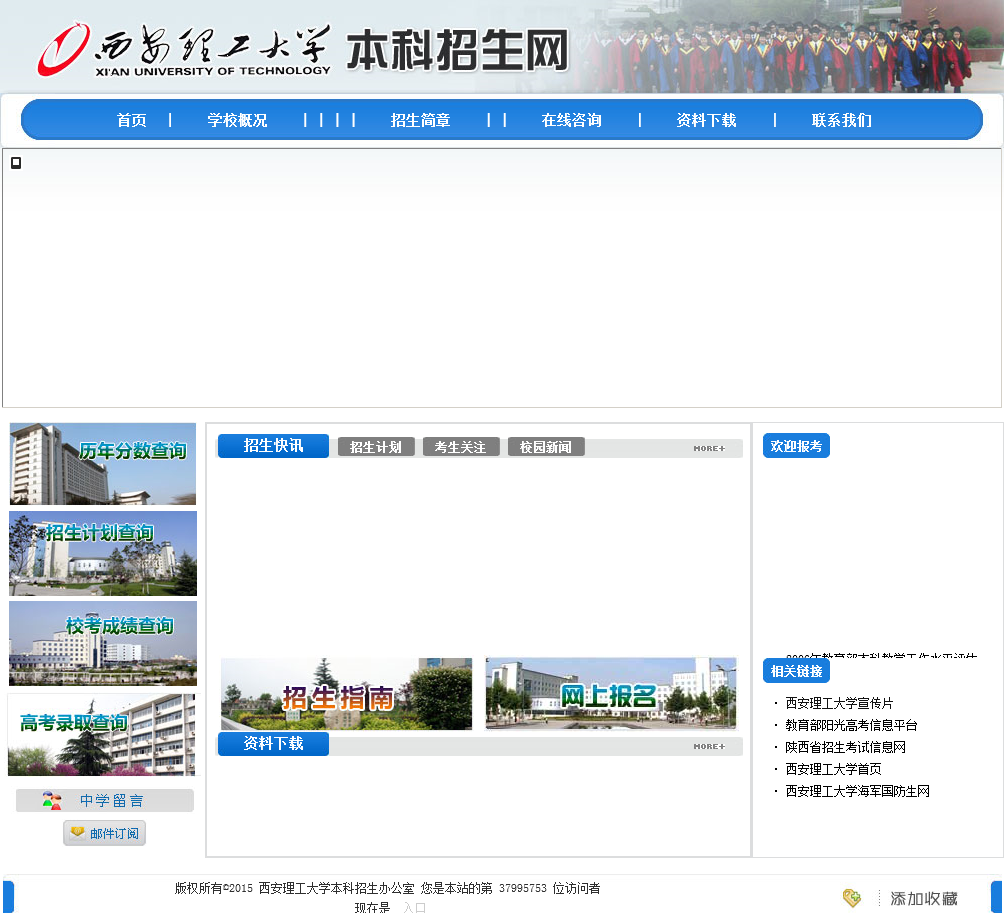The image size is (1004, 913).
Task: Open the 高考录取查询 banner
Action: (x=102, y=735)
